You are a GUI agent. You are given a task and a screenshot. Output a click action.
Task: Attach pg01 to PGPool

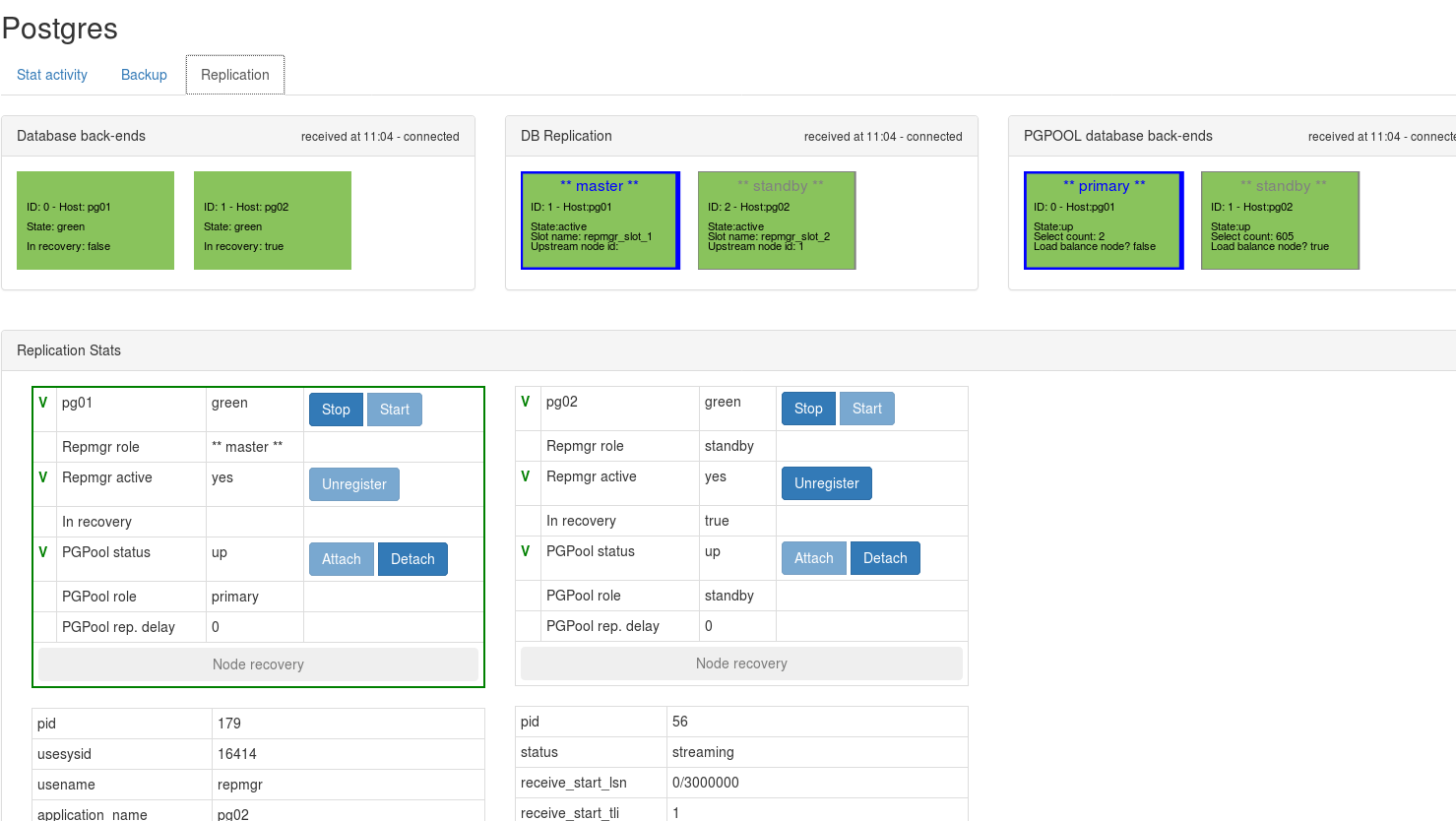[342, 559]
